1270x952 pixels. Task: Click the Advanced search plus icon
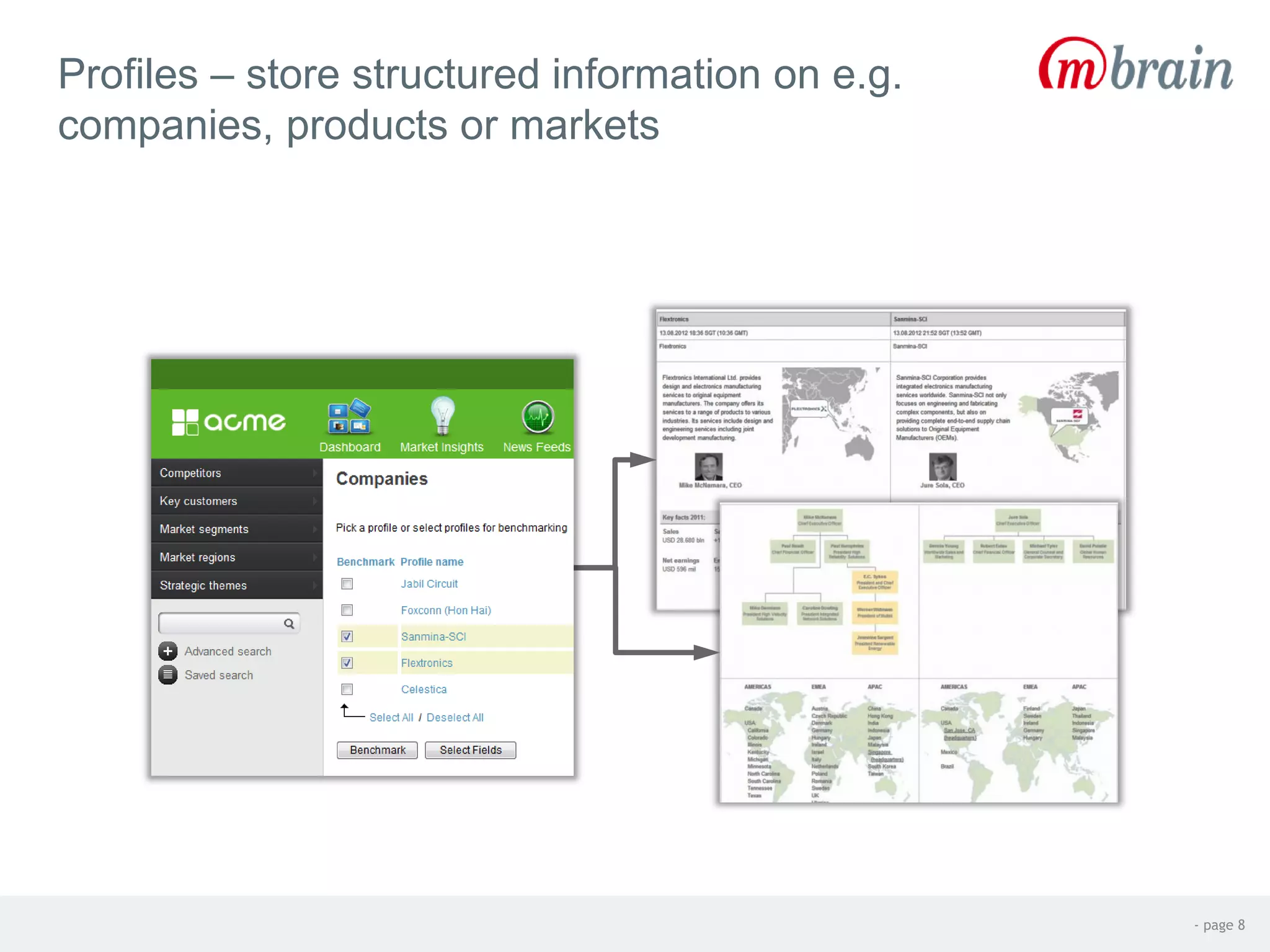[x=167, y=651]
